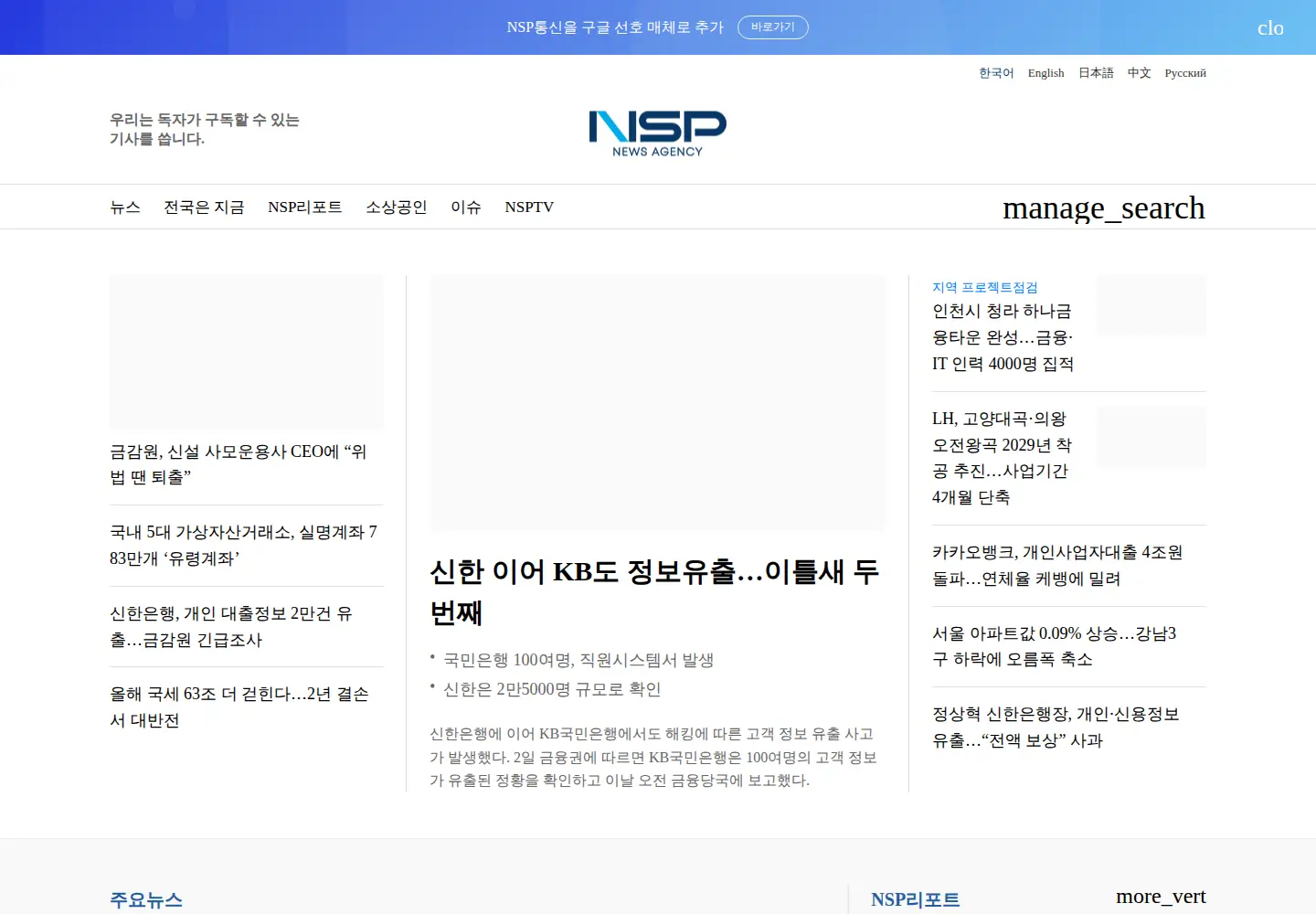Click the NSP News Agency logo
The width and height of the screenshot is (1316, 914).
tap(658, 133)
